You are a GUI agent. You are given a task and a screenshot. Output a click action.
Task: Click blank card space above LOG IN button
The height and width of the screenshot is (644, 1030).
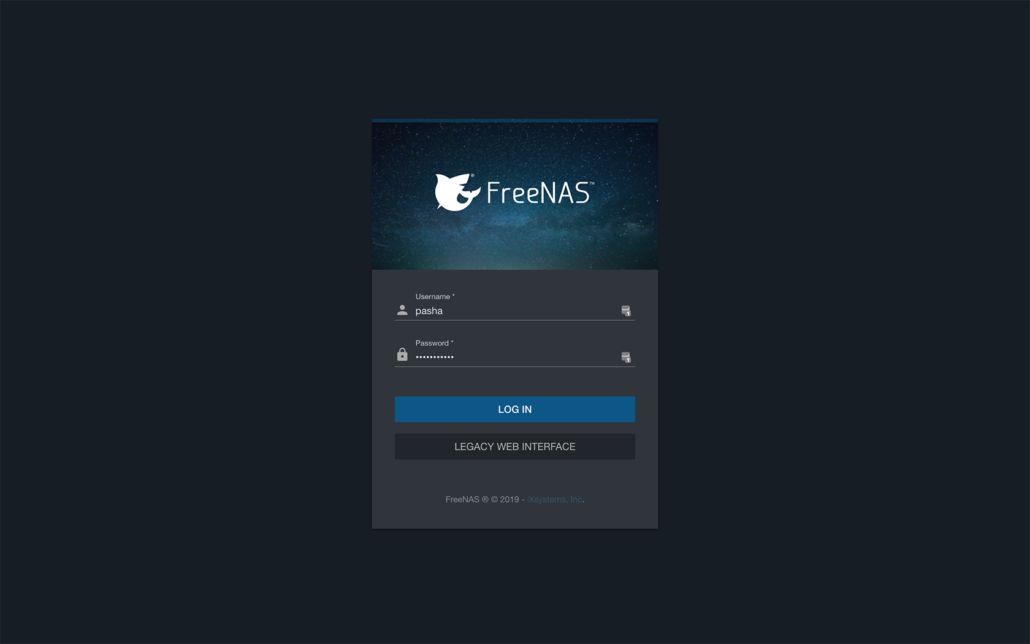(x=514, y=382)
